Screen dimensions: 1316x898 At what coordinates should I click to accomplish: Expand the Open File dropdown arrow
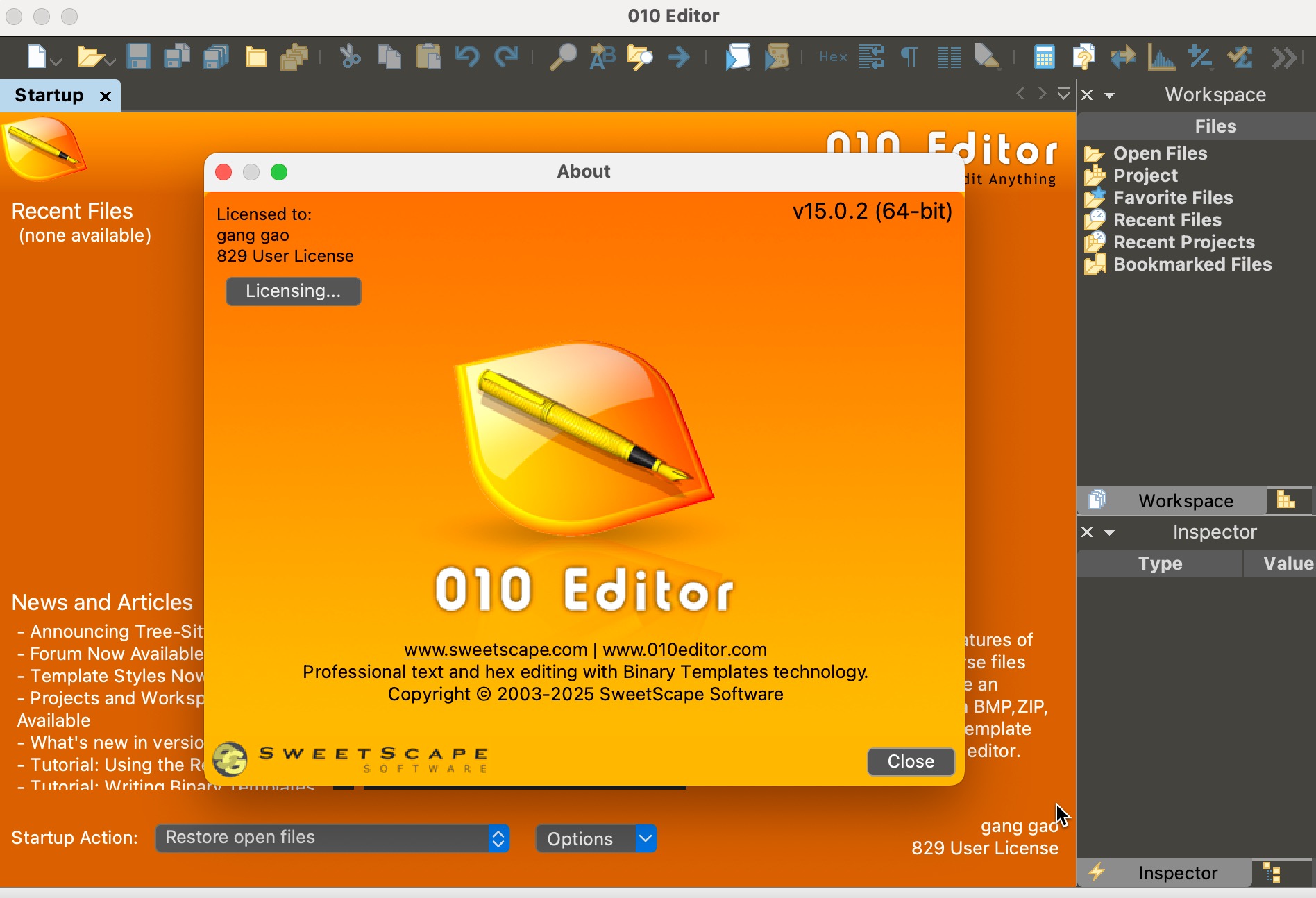click(x=110, y=62)
